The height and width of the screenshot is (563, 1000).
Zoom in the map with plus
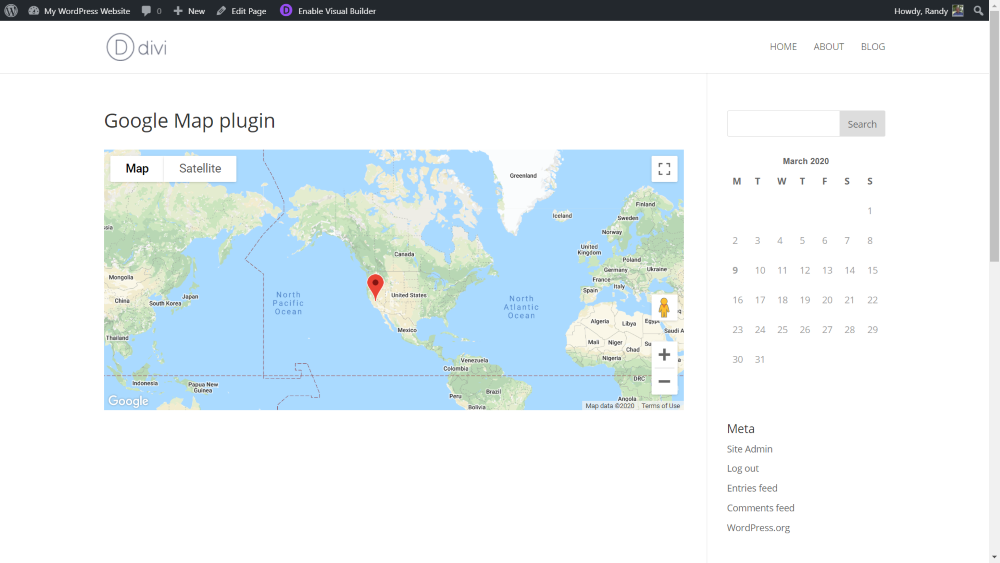coord(664,355)
